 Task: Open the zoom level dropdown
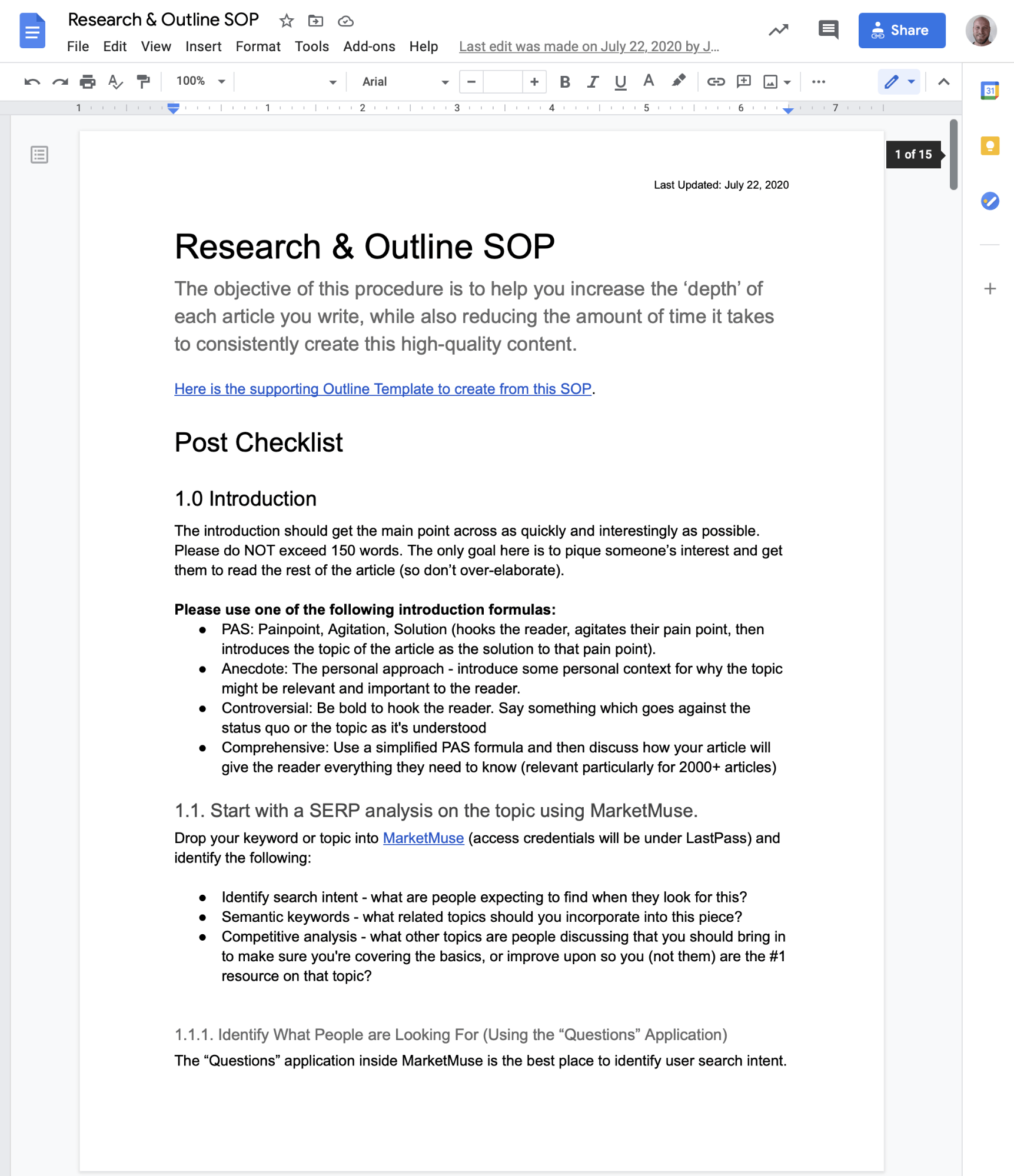pos(200,82)
